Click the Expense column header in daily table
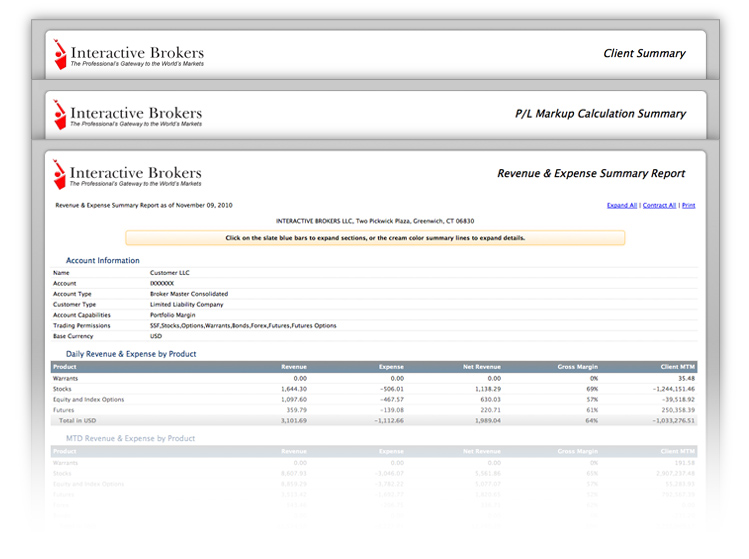 coord(391,367)
